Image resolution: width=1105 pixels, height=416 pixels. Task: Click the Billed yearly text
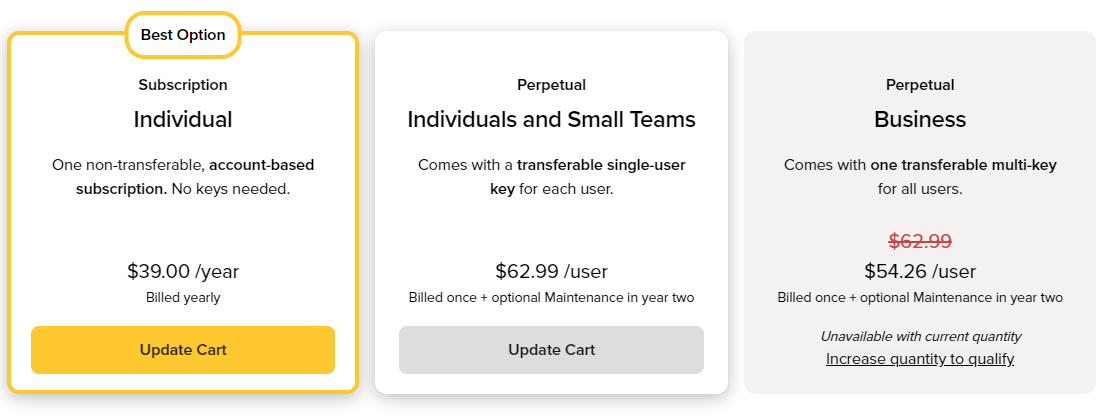pyautogui.click(x=183, y=297)
